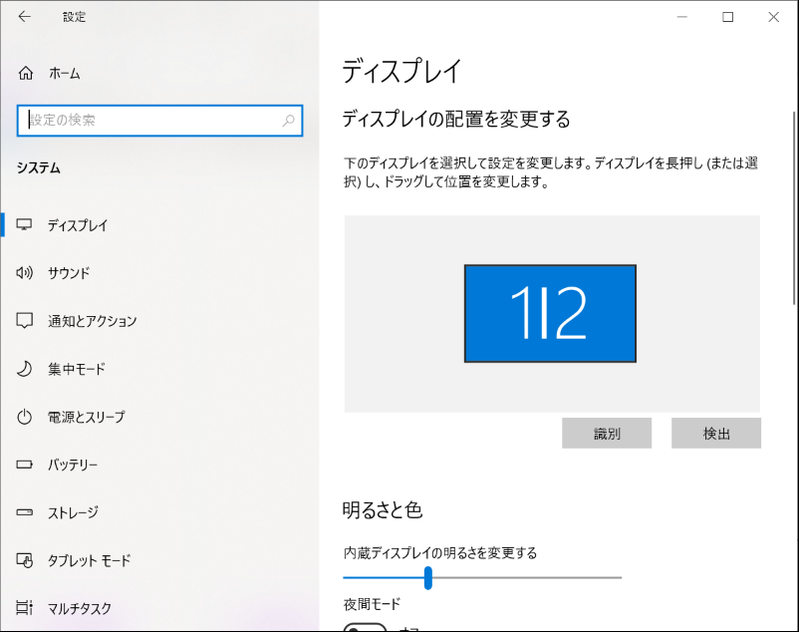Click the brightness slider handle
This screenshot has width=800, height=632.
tap(428, 577)
